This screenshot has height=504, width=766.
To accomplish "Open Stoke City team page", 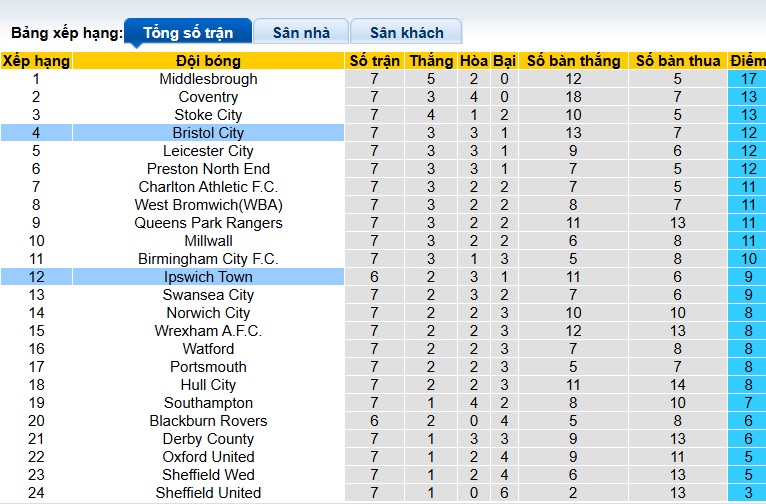I will (208, 115).
